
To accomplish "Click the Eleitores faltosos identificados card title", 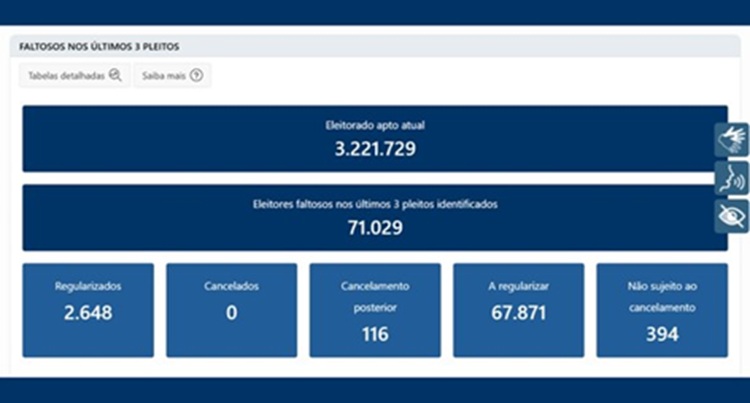I will [375, 204].
